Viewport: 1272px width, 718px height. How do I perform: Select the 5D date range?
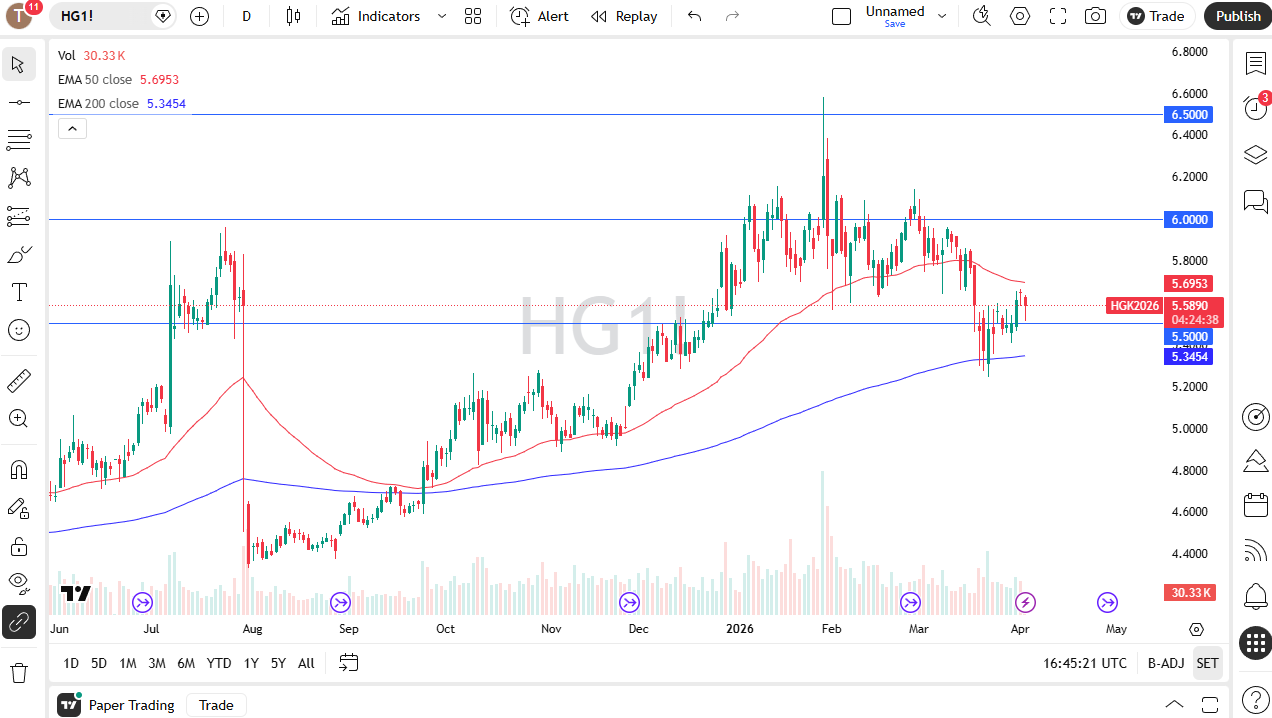99,663
